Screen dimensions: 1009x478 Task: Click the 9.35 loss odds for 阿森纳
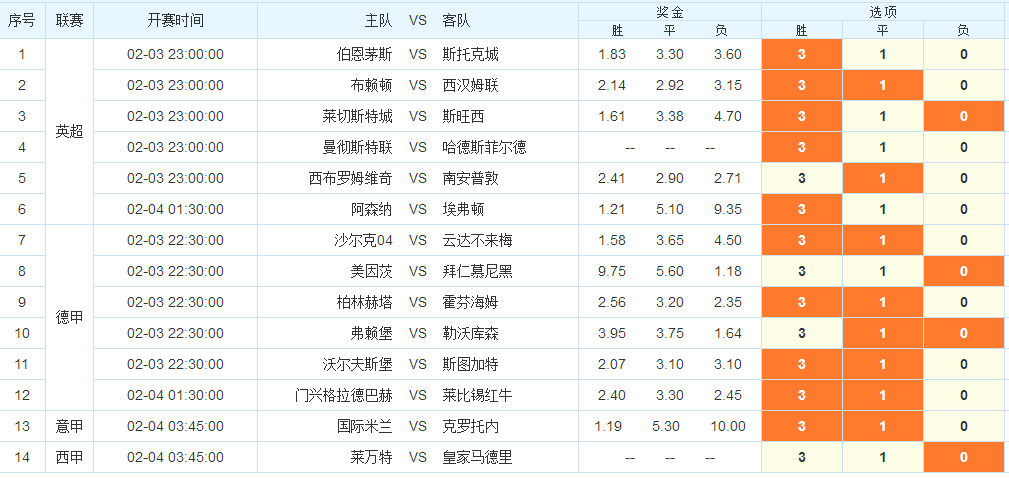[728, 209]
